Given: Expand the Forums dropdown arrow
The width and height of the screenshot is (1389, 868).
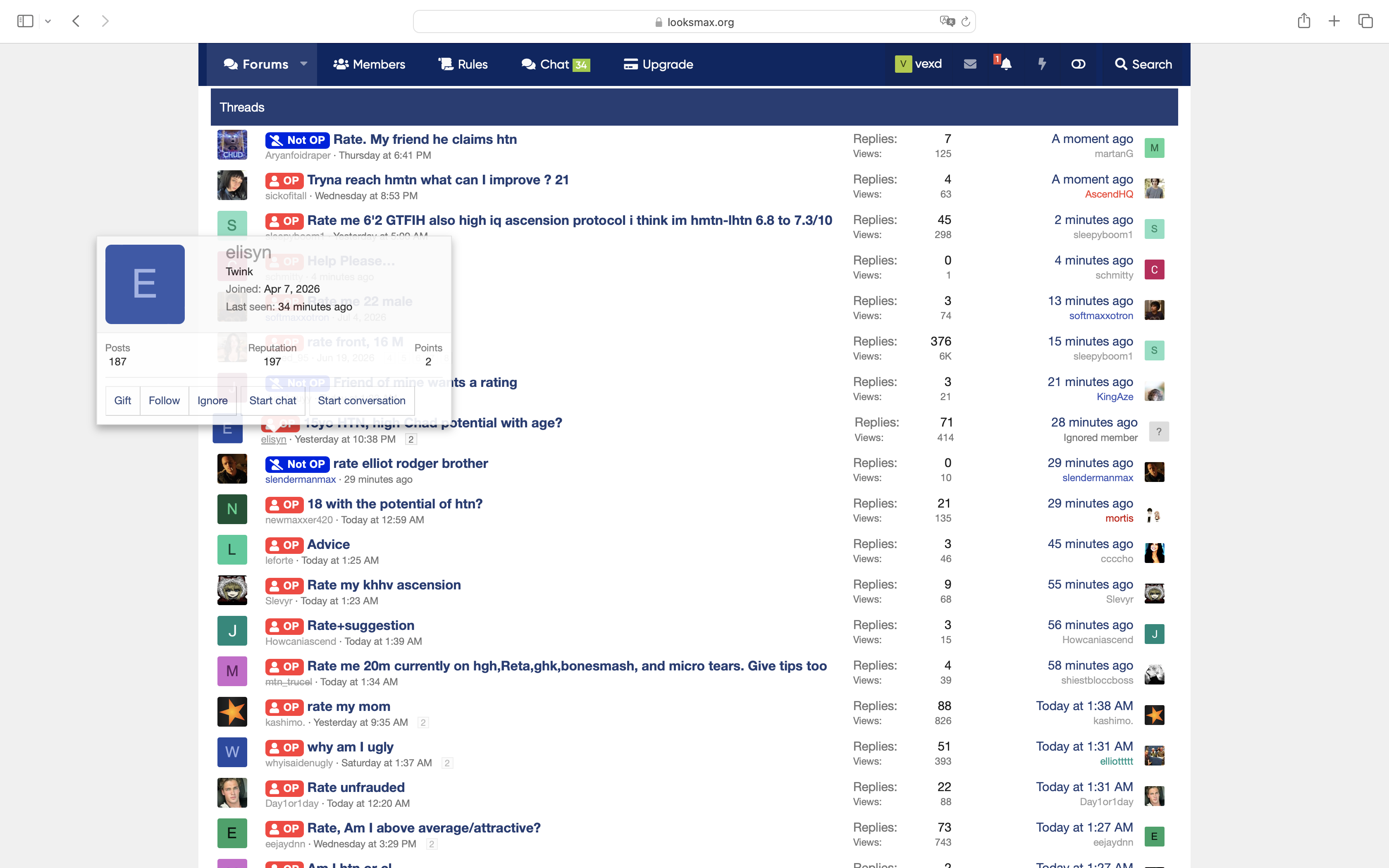Looking at the screenshot, I should 303,64.
